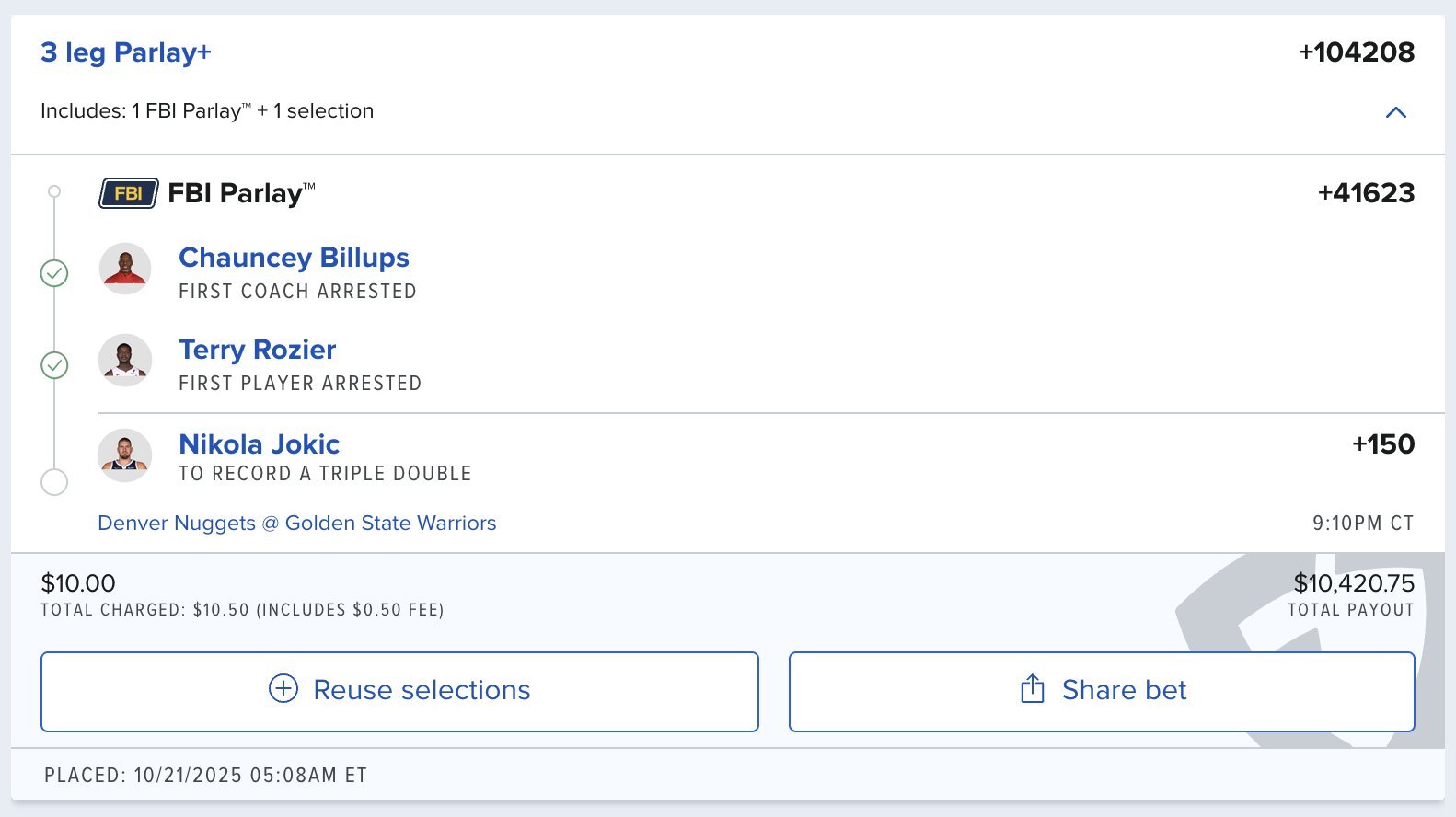Click Nikola Jokic's avatar photo

pyautogui.click(x=125, y=455)
